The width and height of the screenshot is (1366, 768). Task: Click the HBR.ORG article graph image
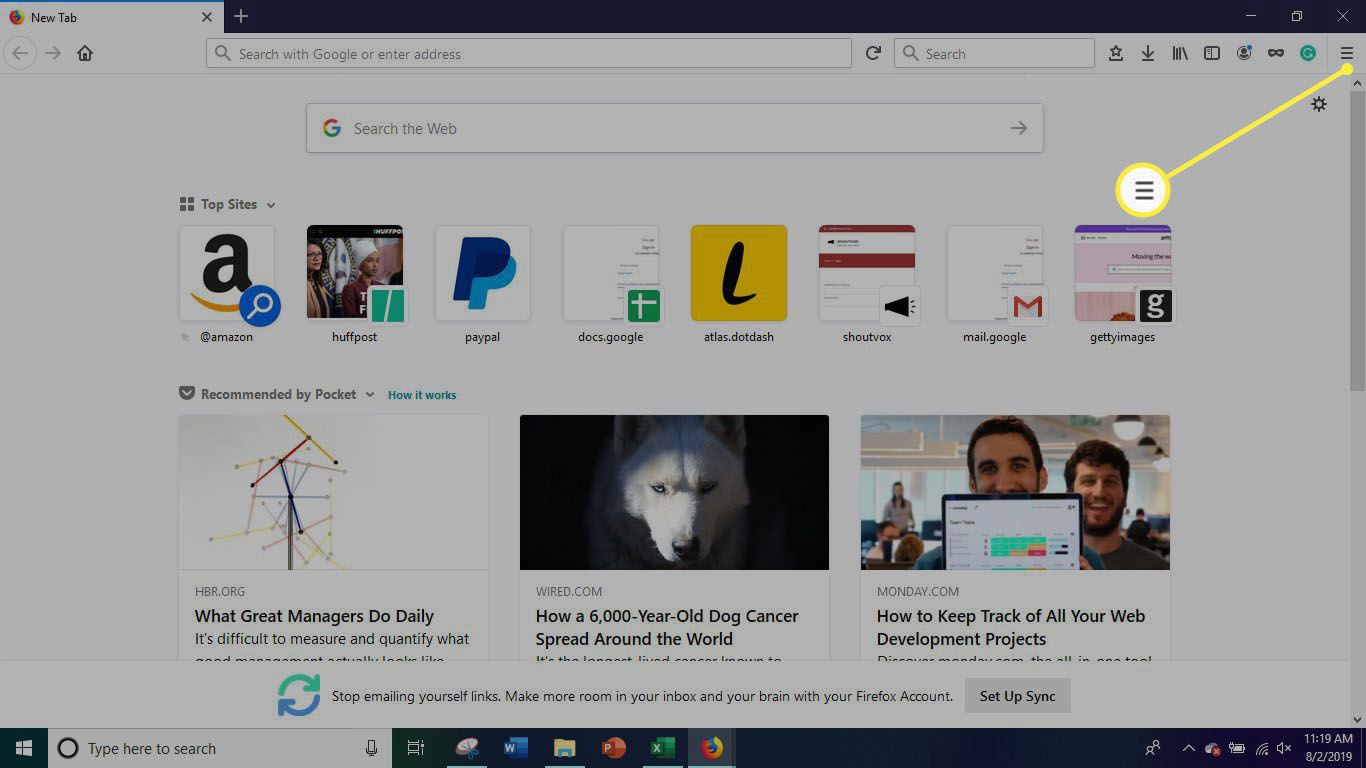coord(333,492)
